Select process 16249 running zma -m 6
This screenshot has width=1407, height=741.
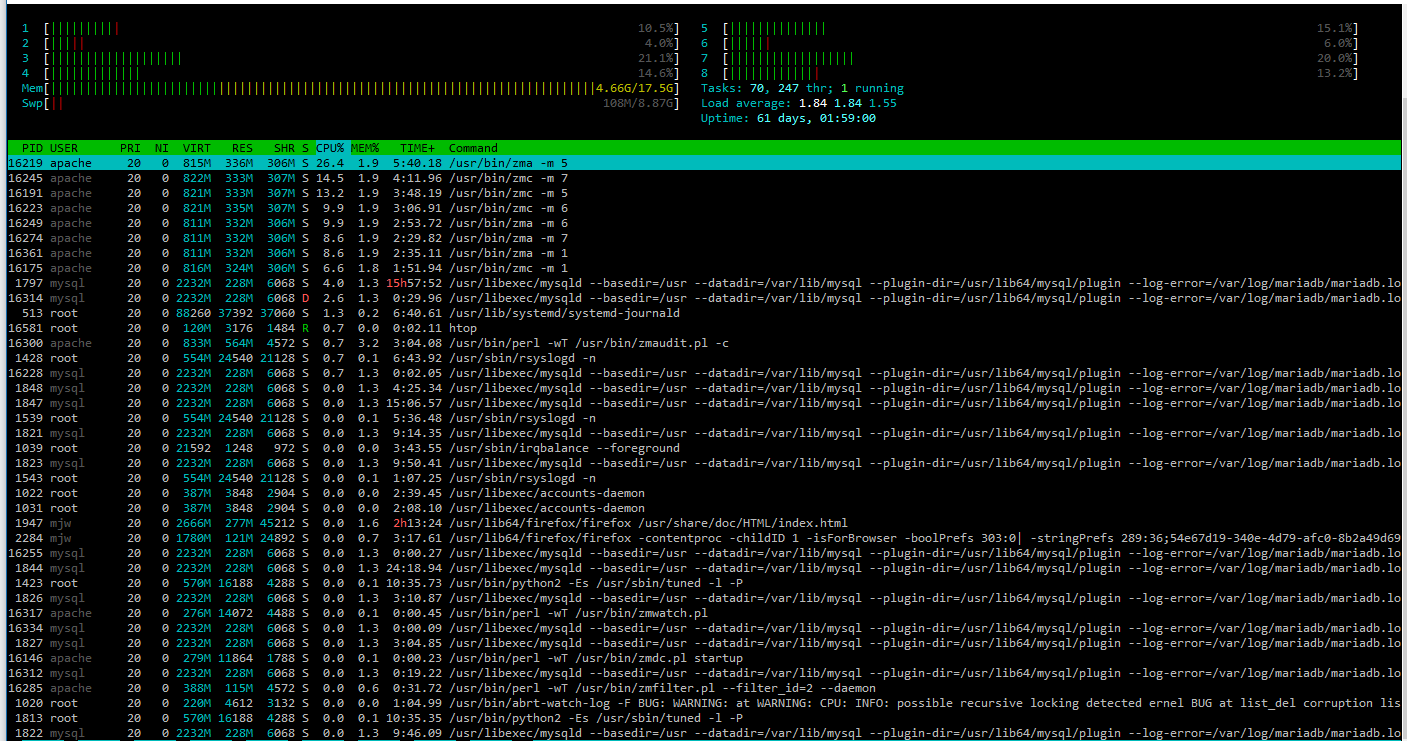click(x=703, y=223)
